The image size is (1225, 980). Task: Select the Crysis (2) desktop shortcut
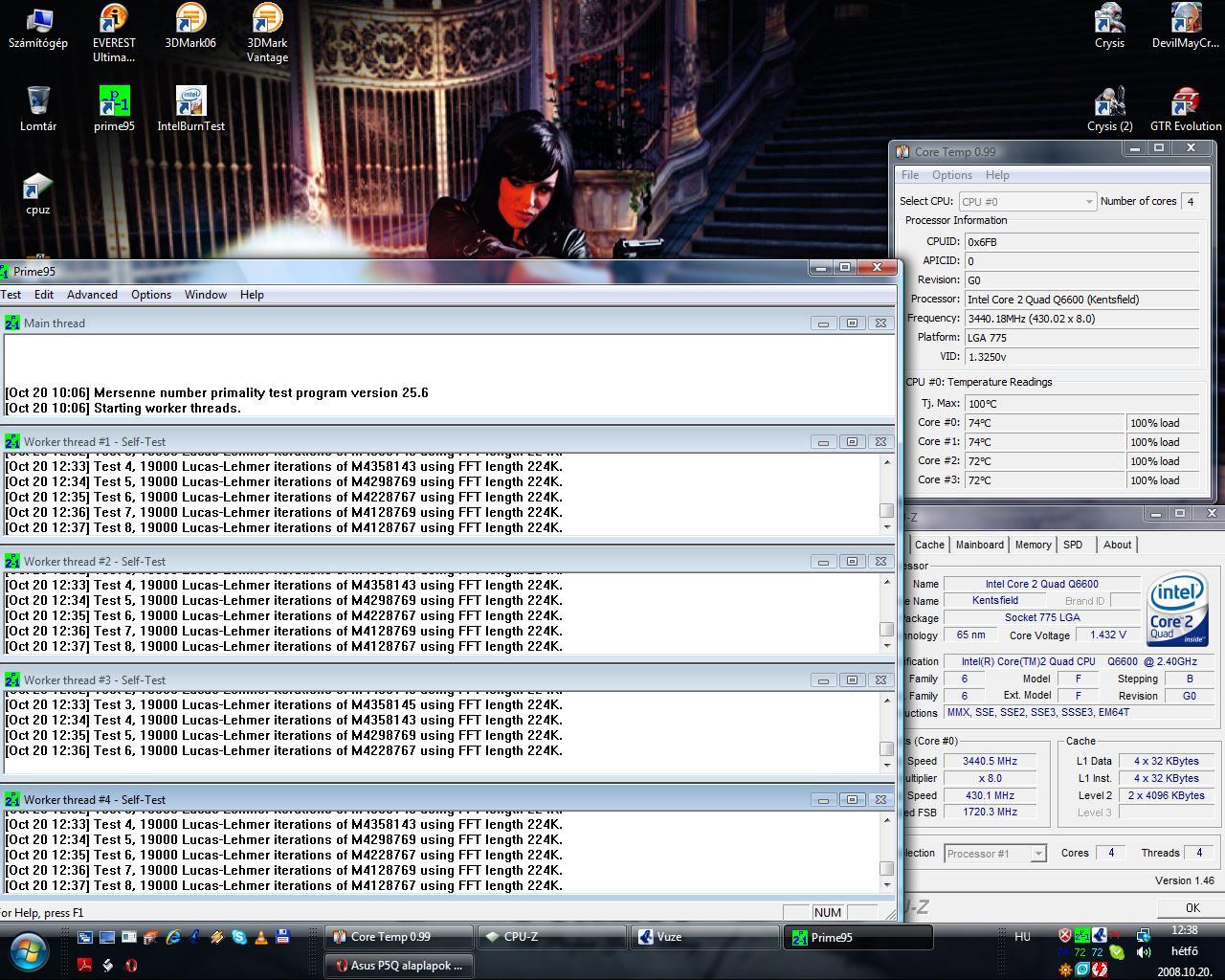[1109, 108]
